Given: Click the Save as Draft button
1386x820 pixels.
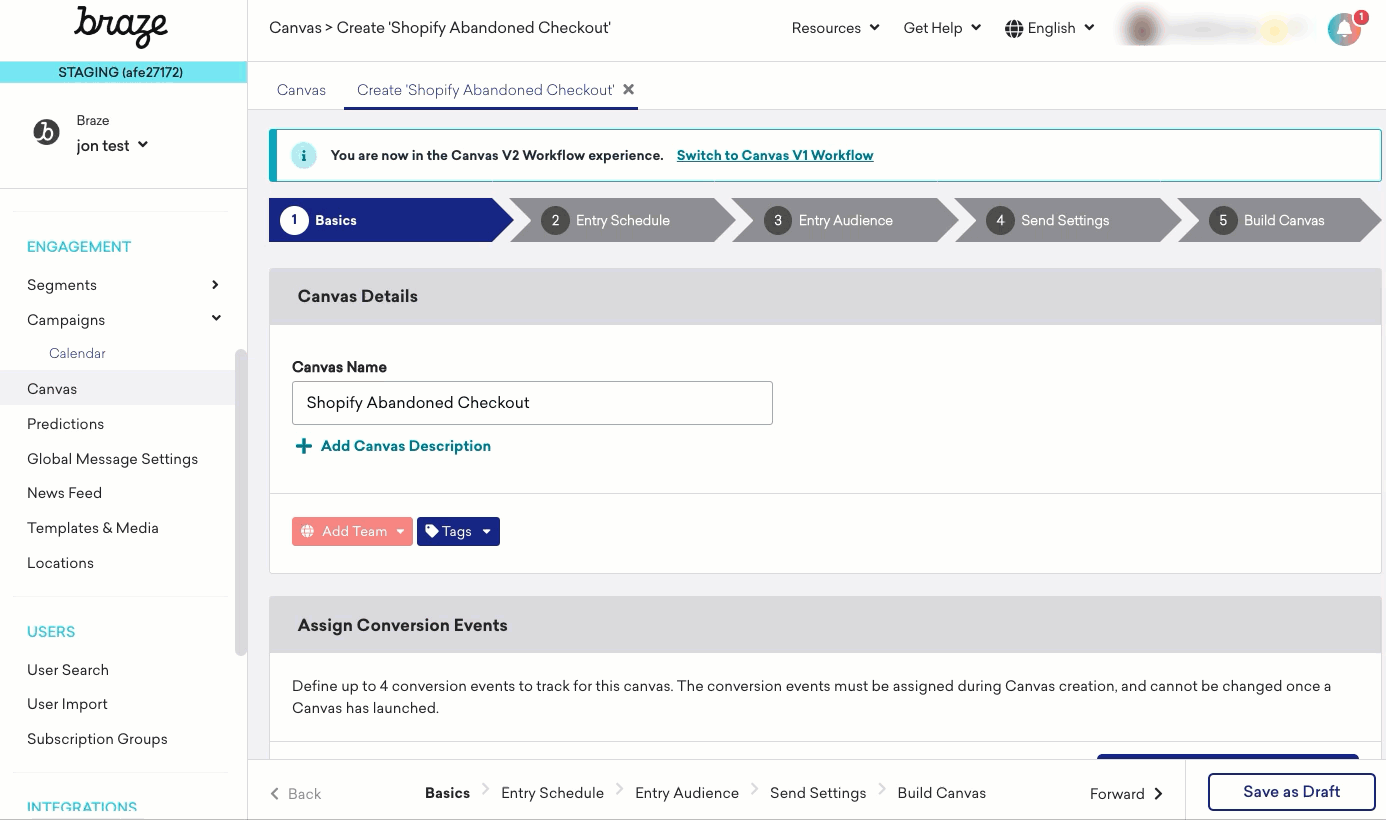Looking at the screenshot, I should 1291,792.
